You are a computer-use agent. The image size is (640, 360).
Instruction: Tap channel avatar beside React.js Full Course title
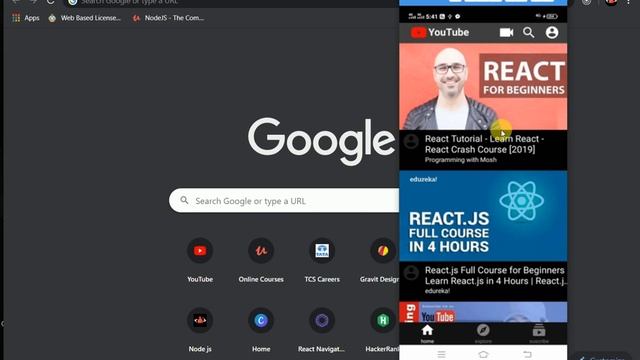tap(411, 273)
